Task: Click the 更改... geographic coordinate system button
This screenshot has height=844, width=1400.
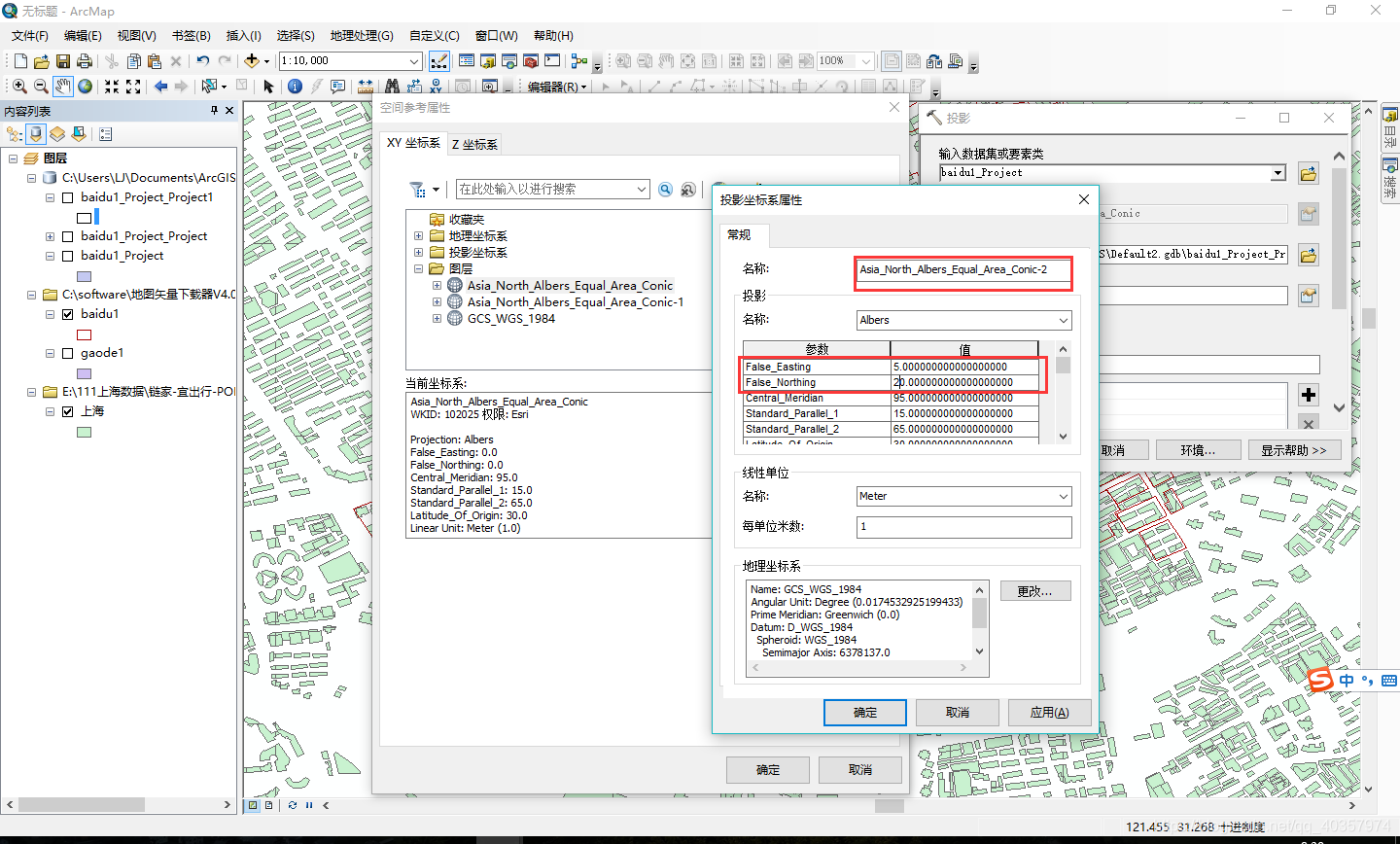Action: (1034, 591)
